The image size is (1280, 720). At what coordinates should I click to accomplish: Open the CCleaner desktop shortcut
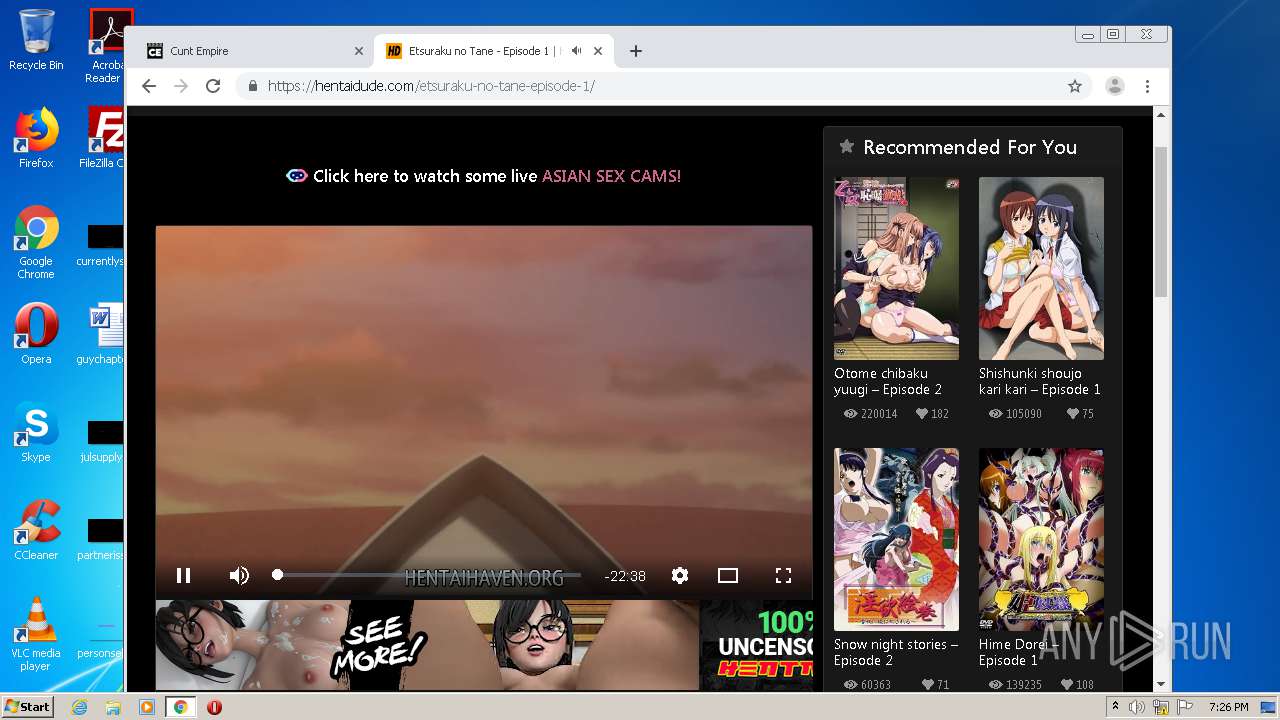(36, 530)
